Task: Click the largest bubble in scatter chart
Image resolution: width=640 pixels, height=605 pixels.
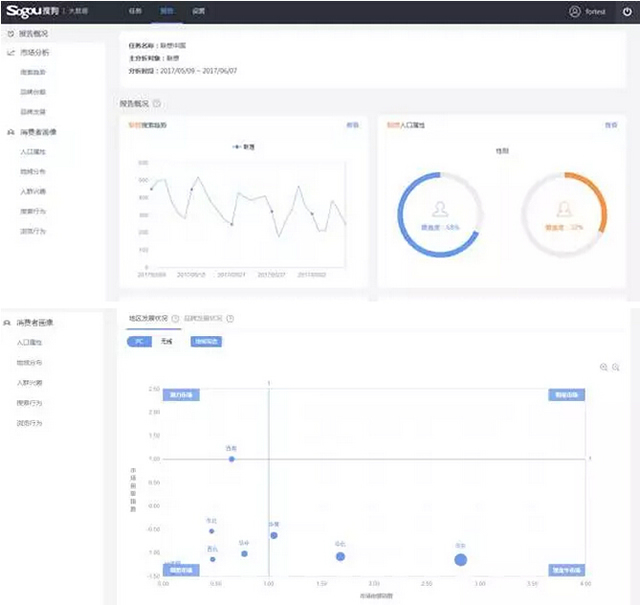Action: point(460,559)
